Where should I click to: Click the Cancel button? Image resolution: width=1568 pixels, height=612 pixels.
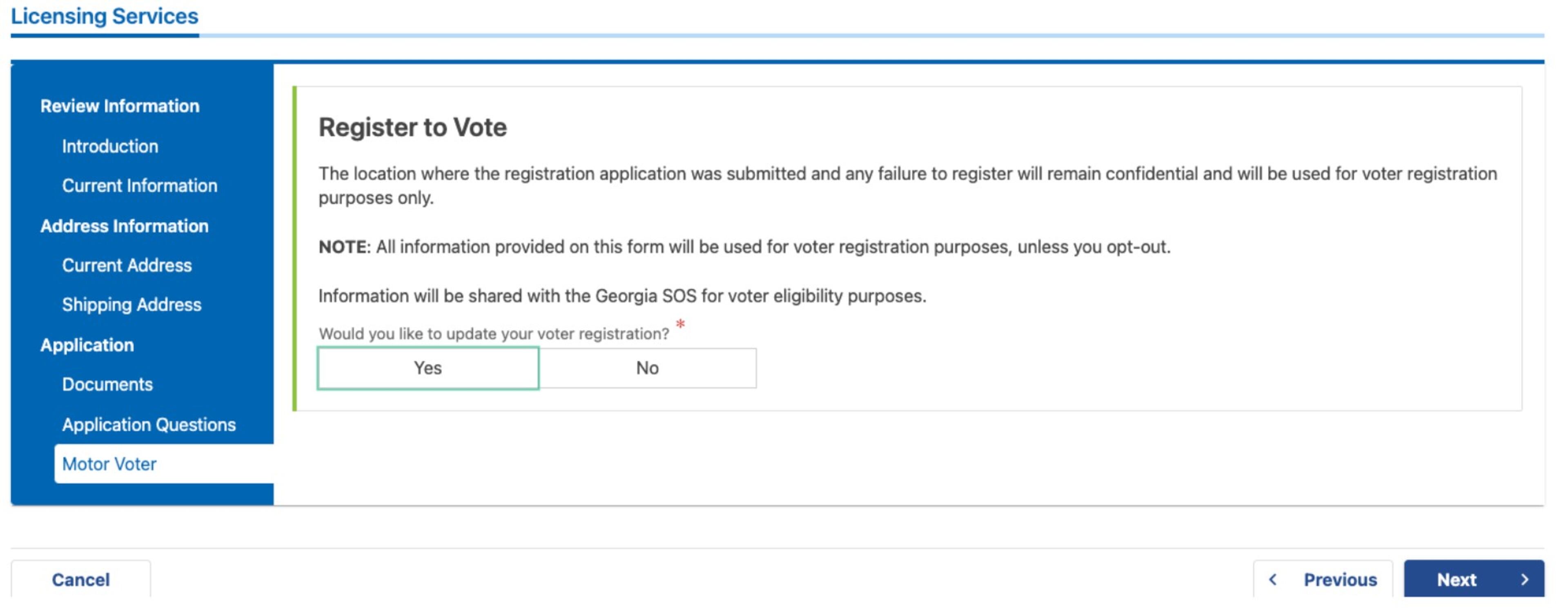[x=81, y=580]
